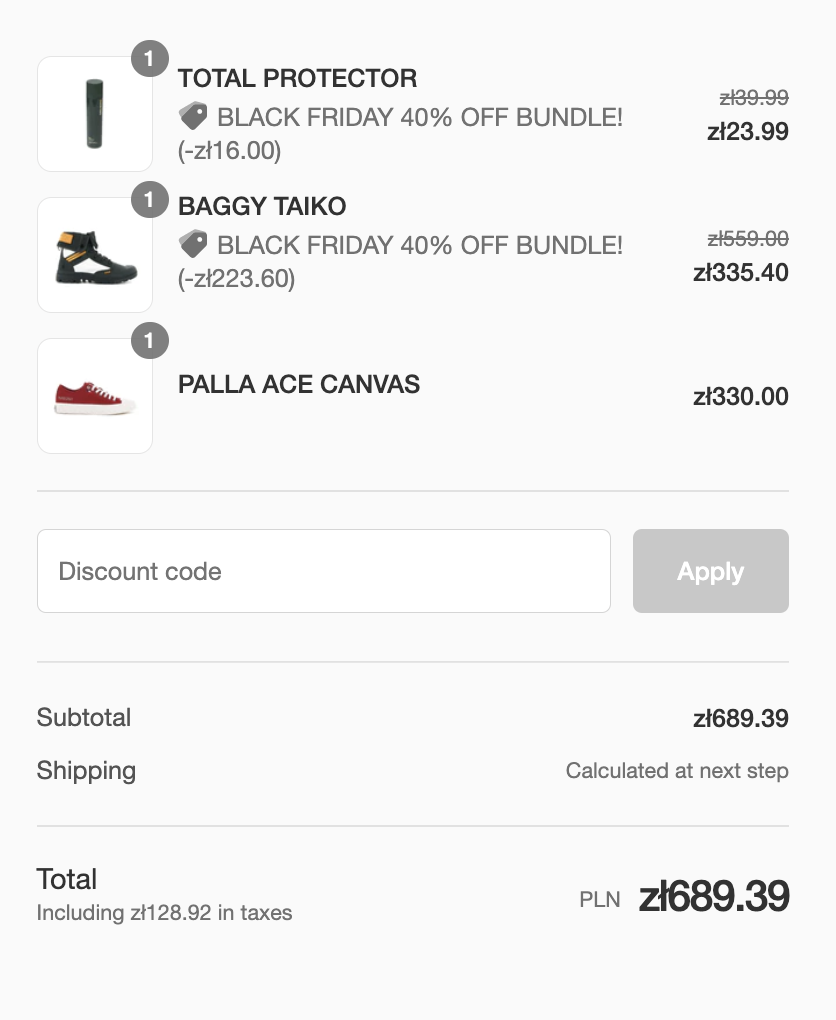
Task: Click quantity badge on Total Protector thumbnail
Action: coord(150,59)
